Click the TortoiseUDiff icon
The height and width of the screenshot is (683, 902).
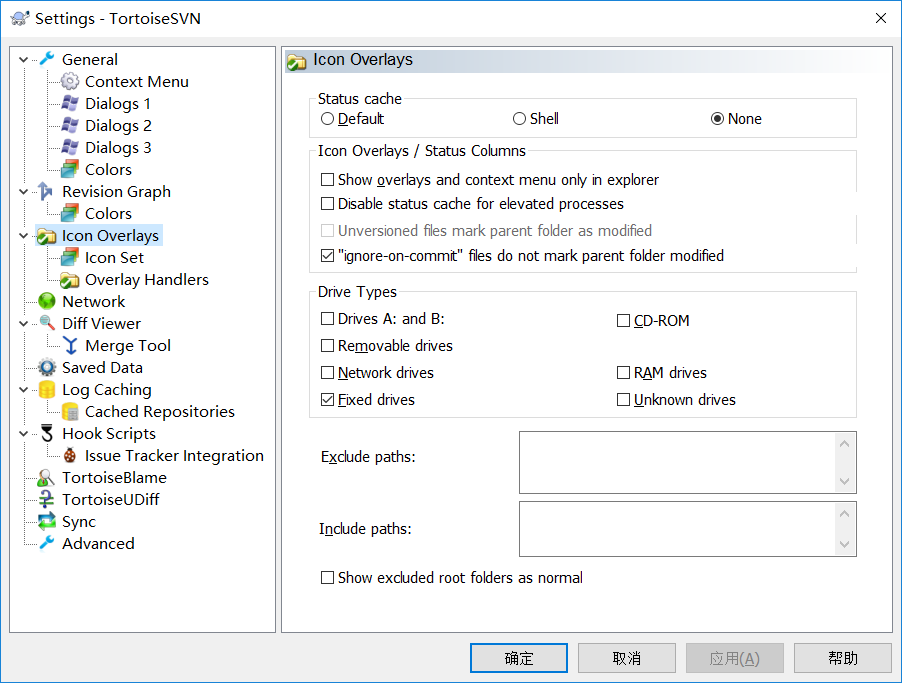(47, 499)
